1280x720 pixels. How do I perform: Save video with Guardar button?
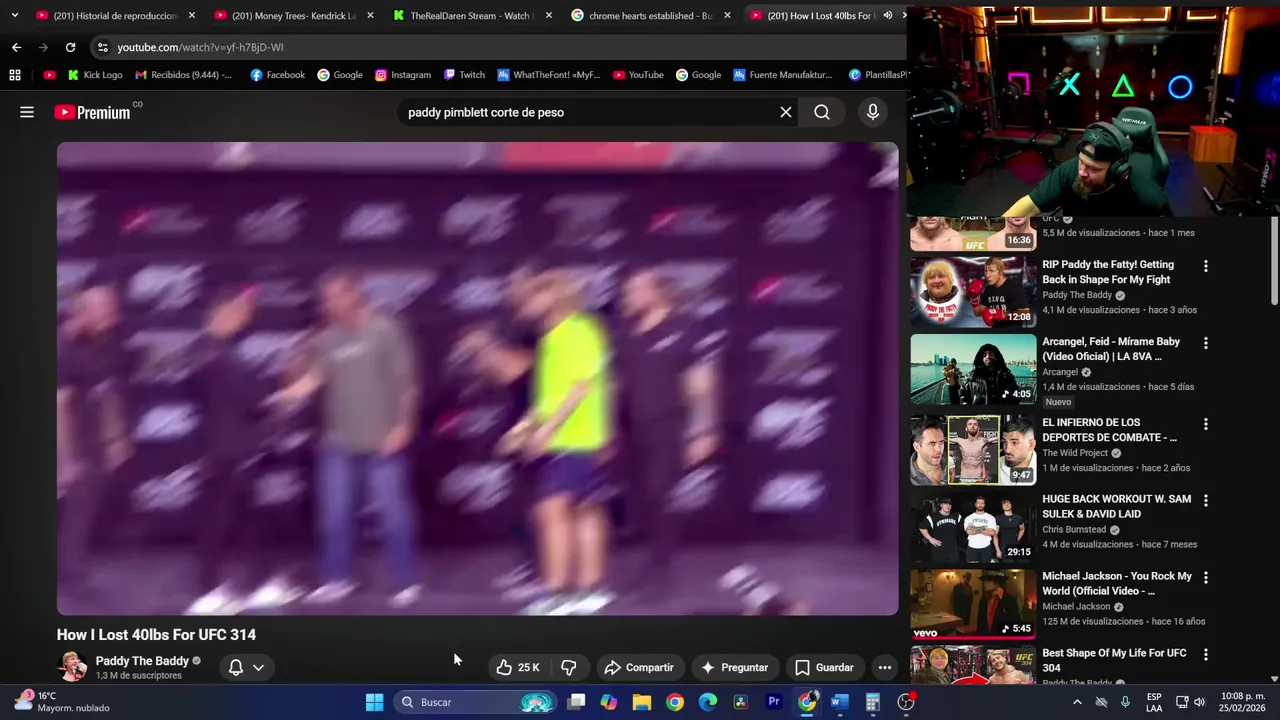click(x=824, y=667)
